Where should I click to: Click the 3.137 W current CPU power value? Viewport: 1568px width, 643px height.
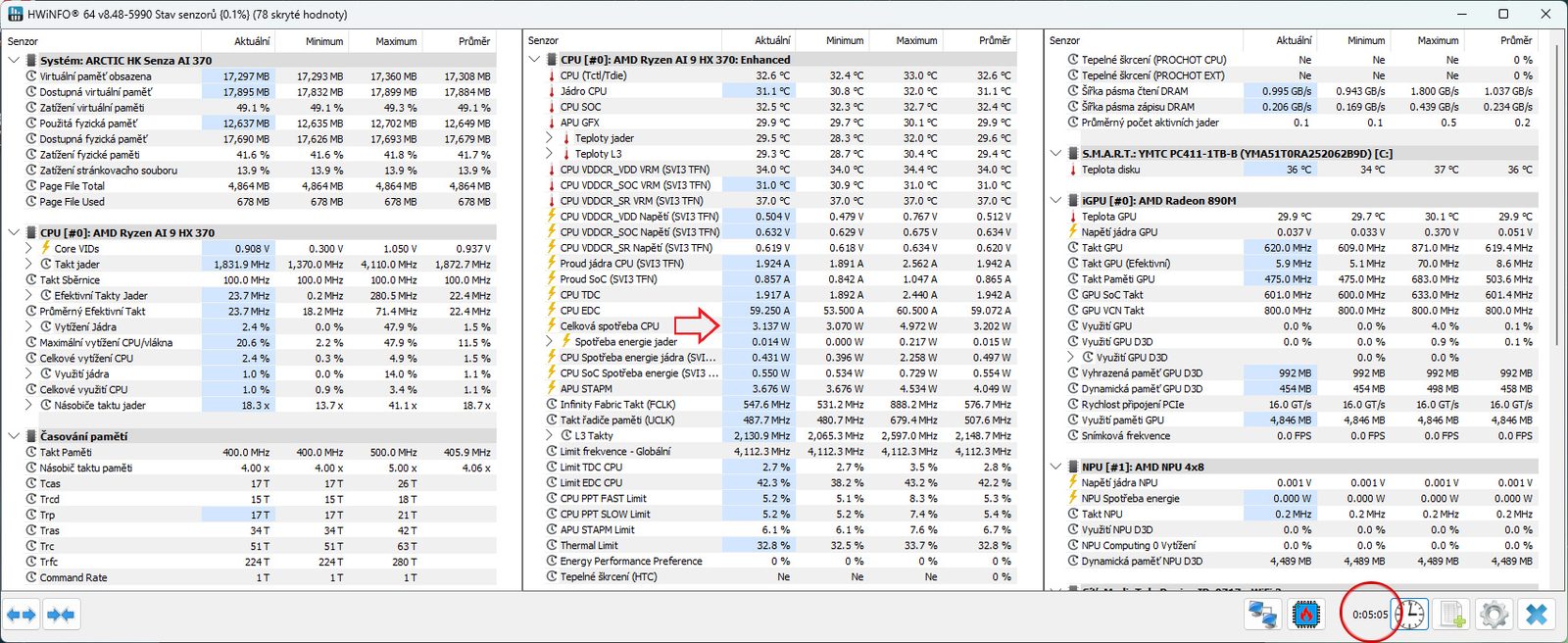770,325
